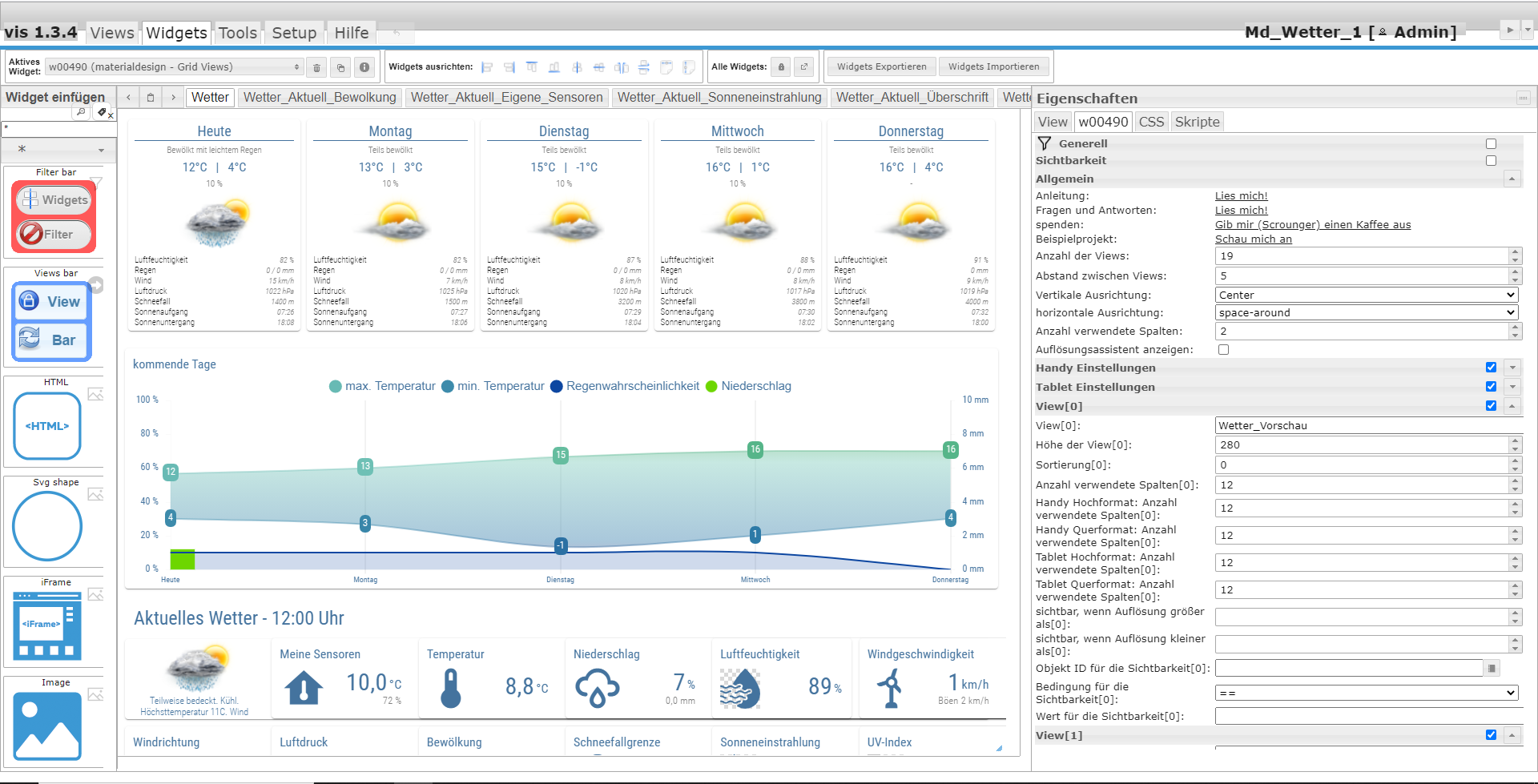This screenshot has height=784, width=1538.
Task: Align widgets to the top
Action: [532, 67]
